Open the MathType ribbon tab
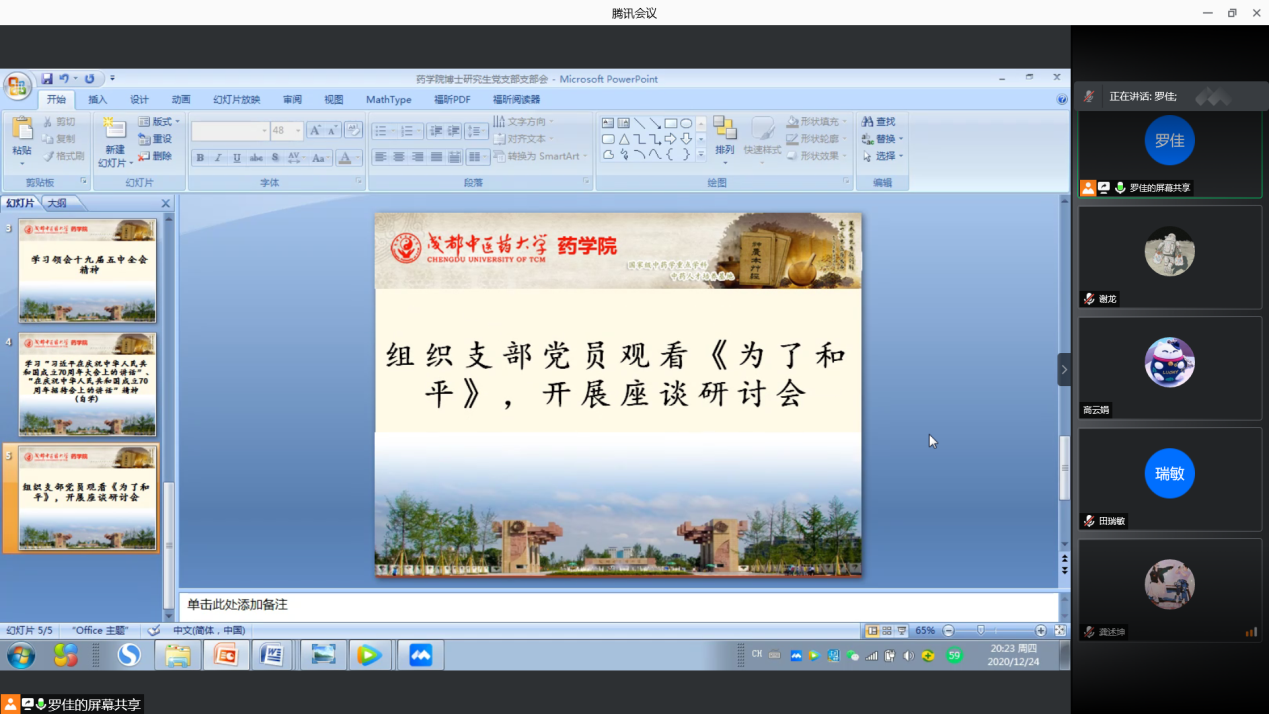 click(389, 100)
